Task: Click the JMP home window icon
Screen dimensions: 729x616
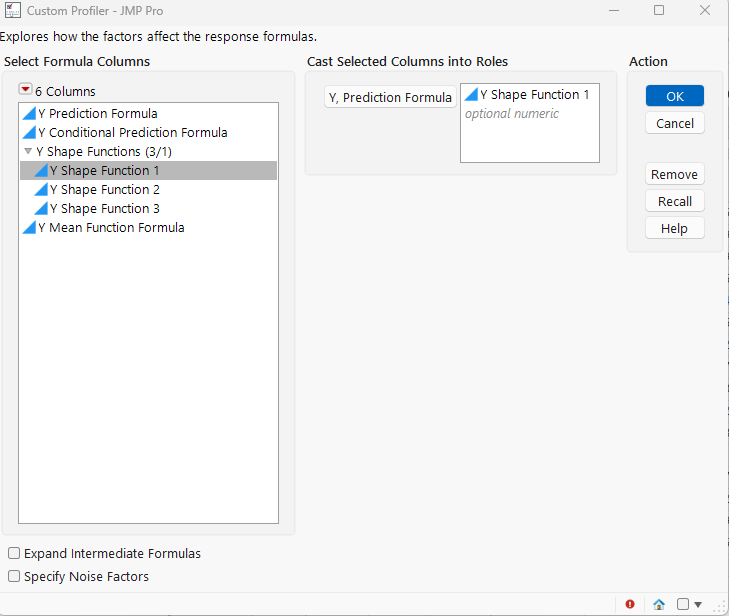Action: [x=659, y=604]
